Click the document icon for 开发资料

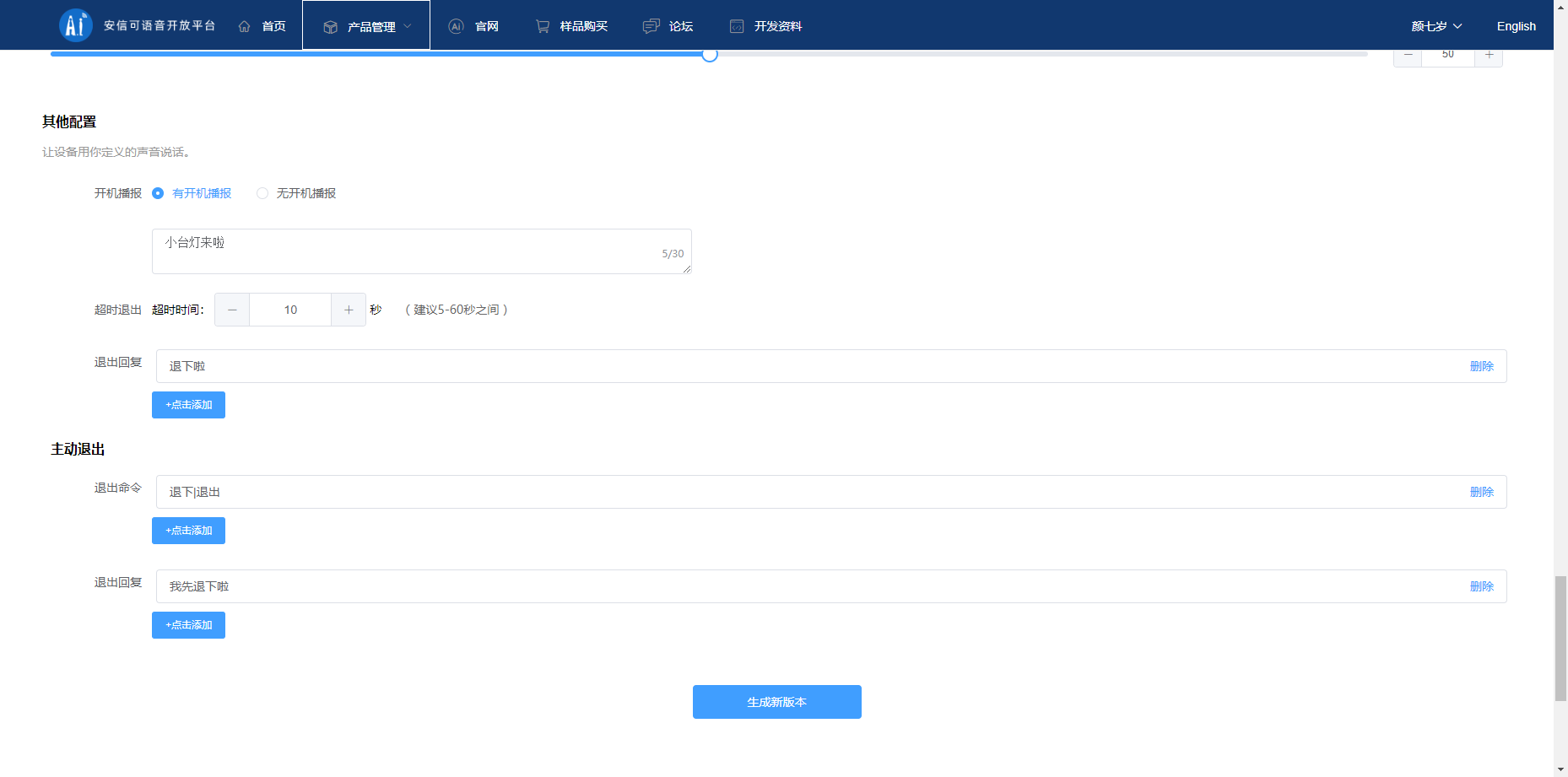tap(737, 26)
